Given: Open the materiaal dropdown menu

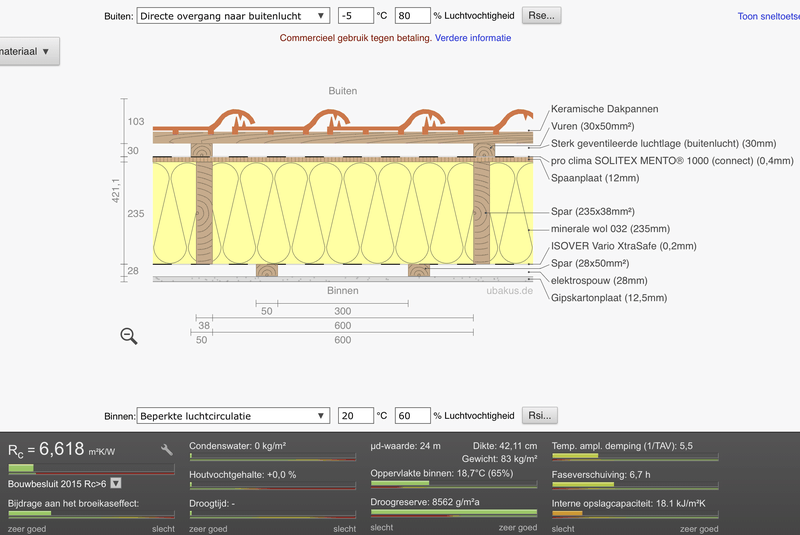Looking at the screenshot, I should click(x=28, y=52).
